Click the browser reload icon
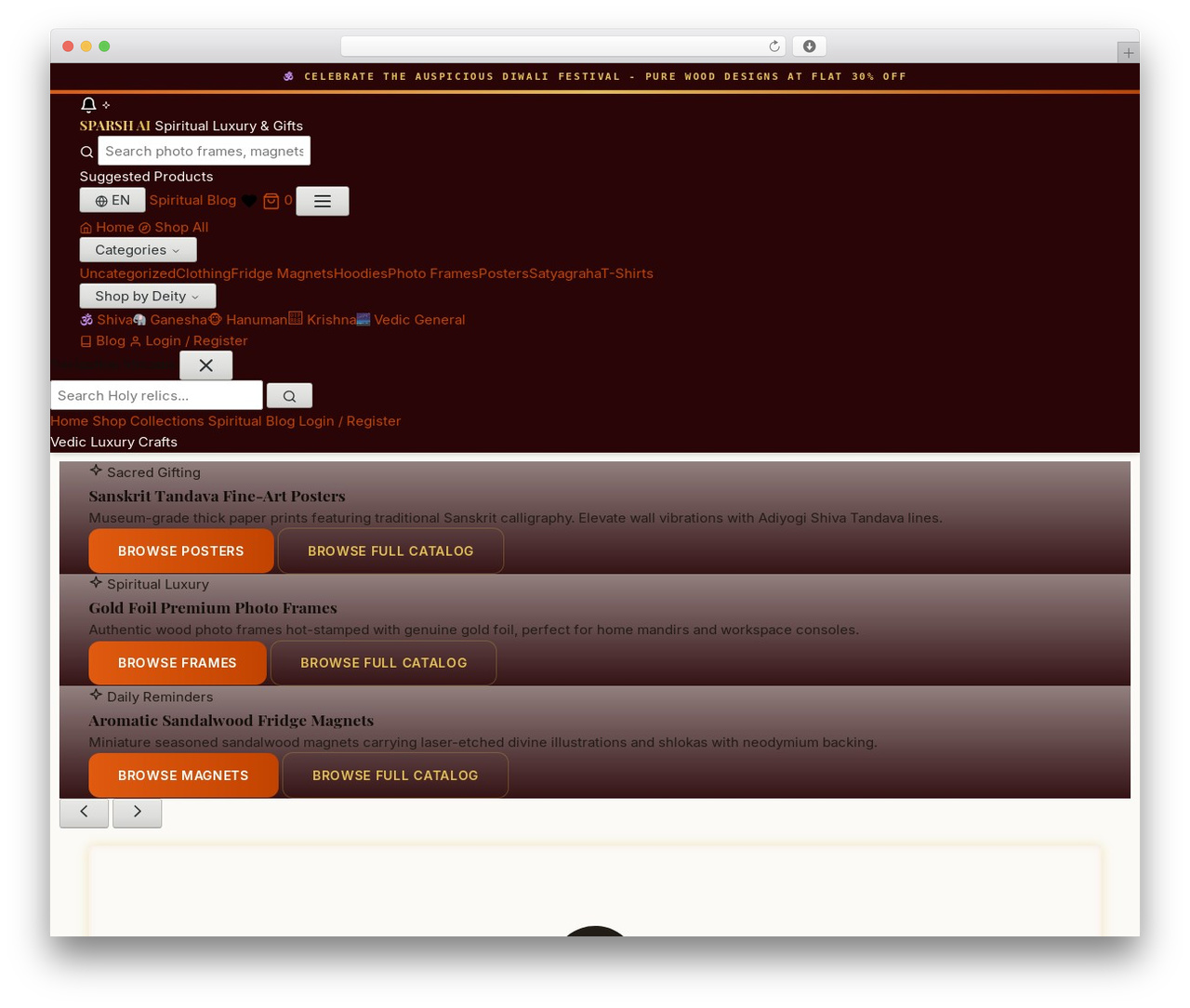1190x1008 pixels. (773, 46)
